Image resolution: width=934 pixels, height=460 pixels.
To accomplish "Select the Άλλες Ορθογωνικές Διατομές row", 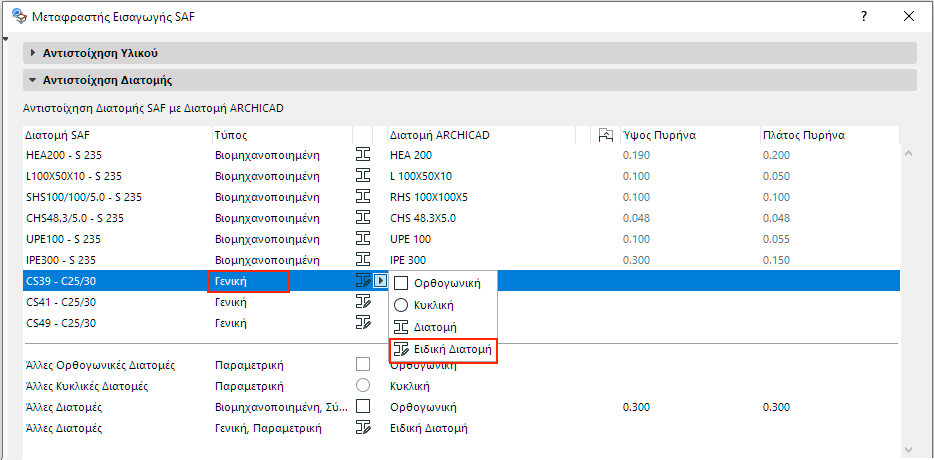I will click(461, 365).
